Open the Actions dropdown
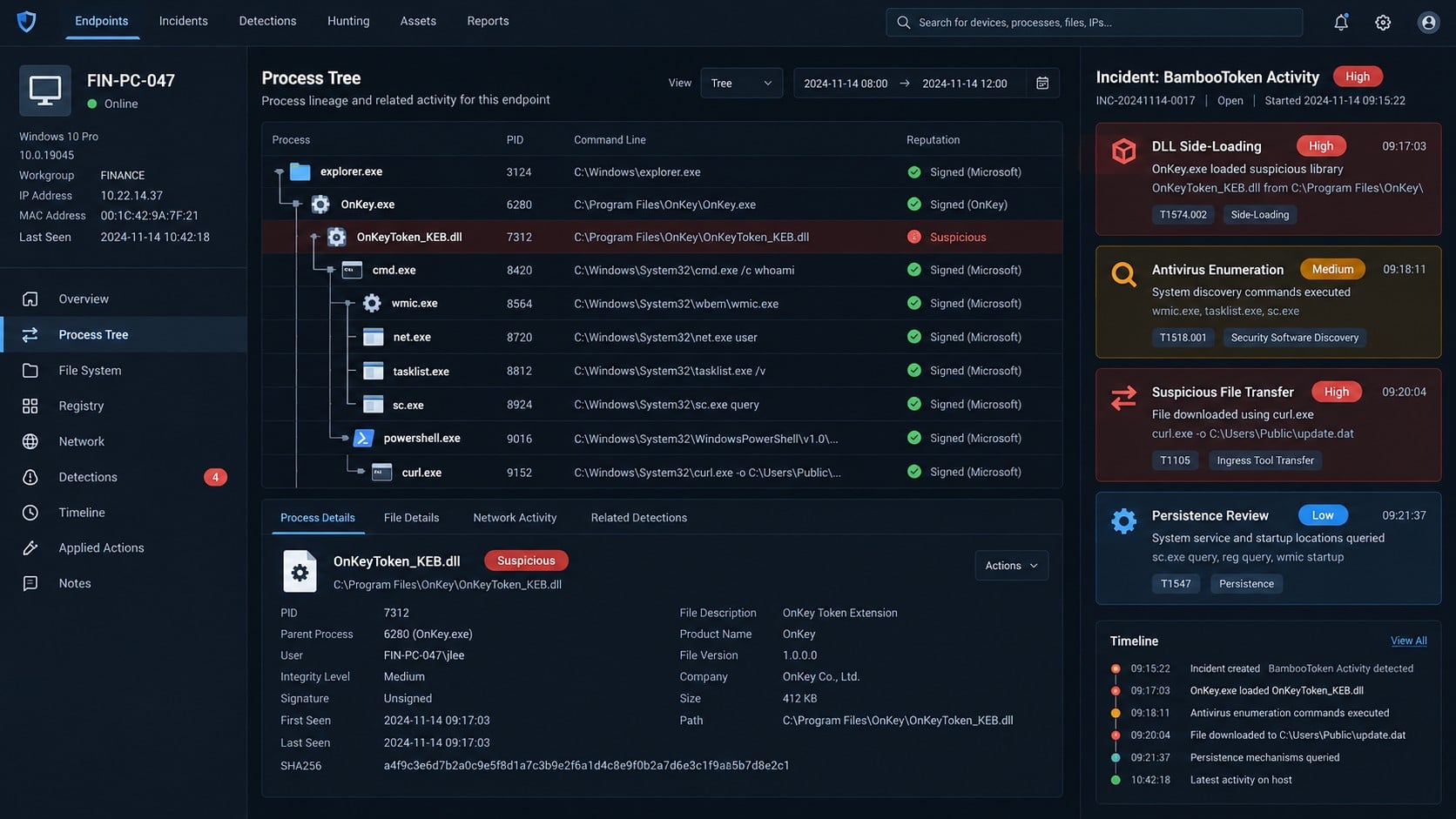The image size is (1456, 819). point(1011,566)
